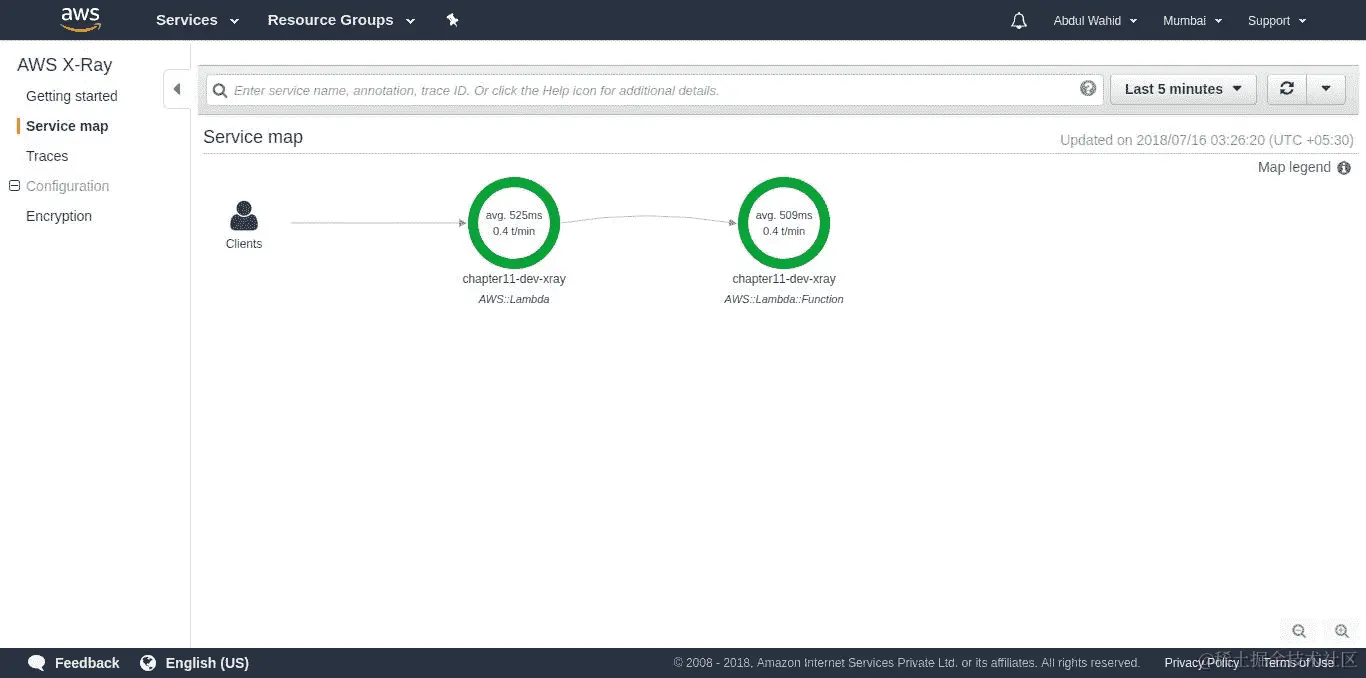Click the Service map heading
The width and height of the screenshot is (1366, 678).
click(x=253, y=137)
